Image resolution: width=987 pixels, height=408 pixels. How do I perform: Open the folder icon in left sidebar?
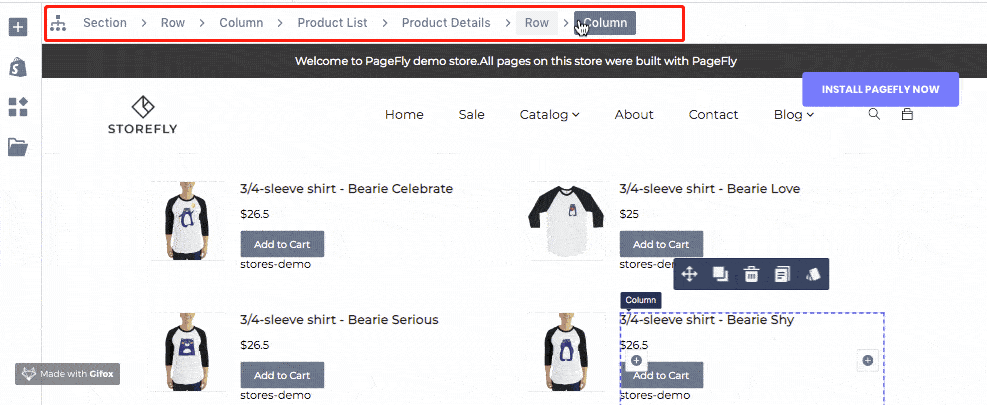click(x=18, y=147)
